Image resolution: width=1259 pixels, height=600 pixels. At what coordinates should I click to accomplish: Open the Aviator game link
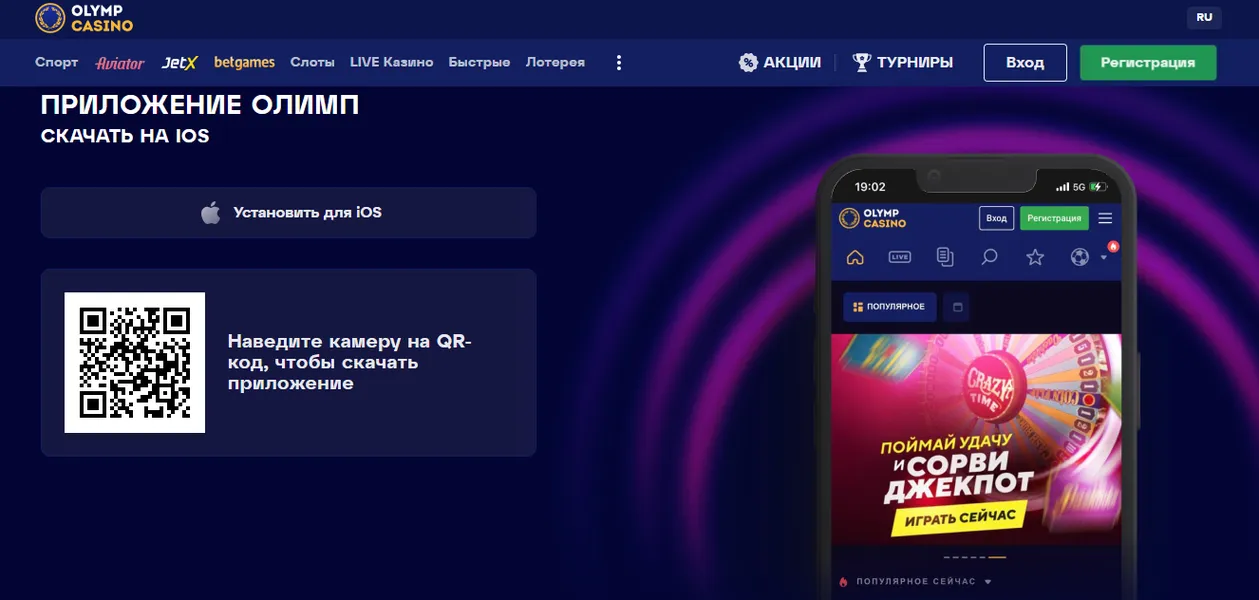tap(120, 62)
